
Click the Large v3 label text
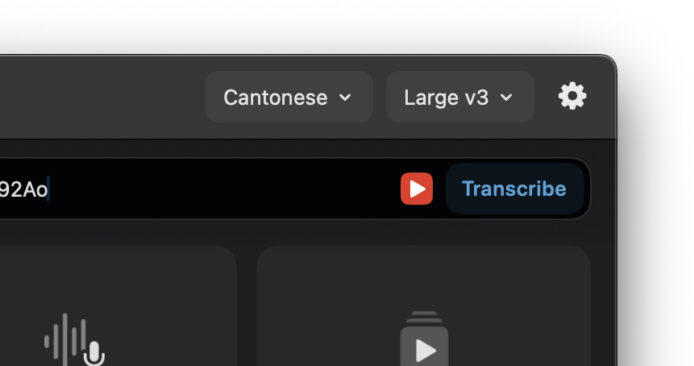446,98
